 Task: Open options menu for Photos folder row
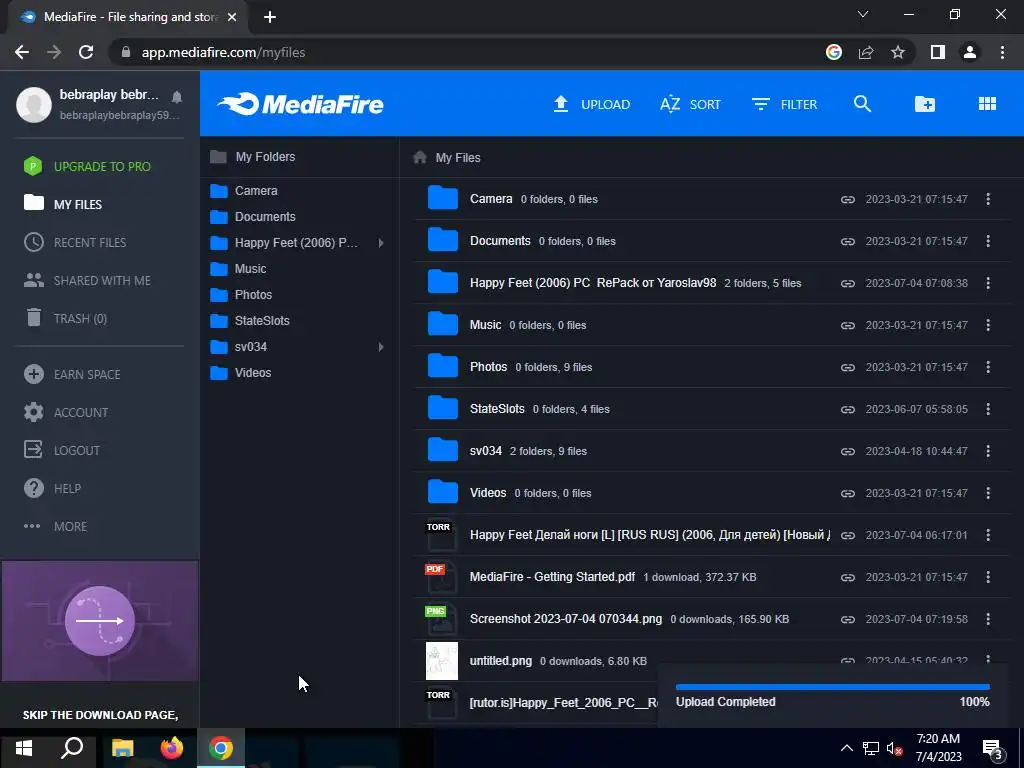pyautogui.click(x=988, y=367)
